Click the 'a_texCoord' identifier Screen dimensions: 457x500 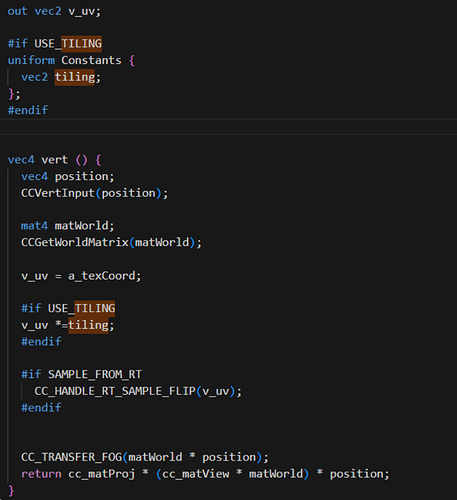coord(102,276)
